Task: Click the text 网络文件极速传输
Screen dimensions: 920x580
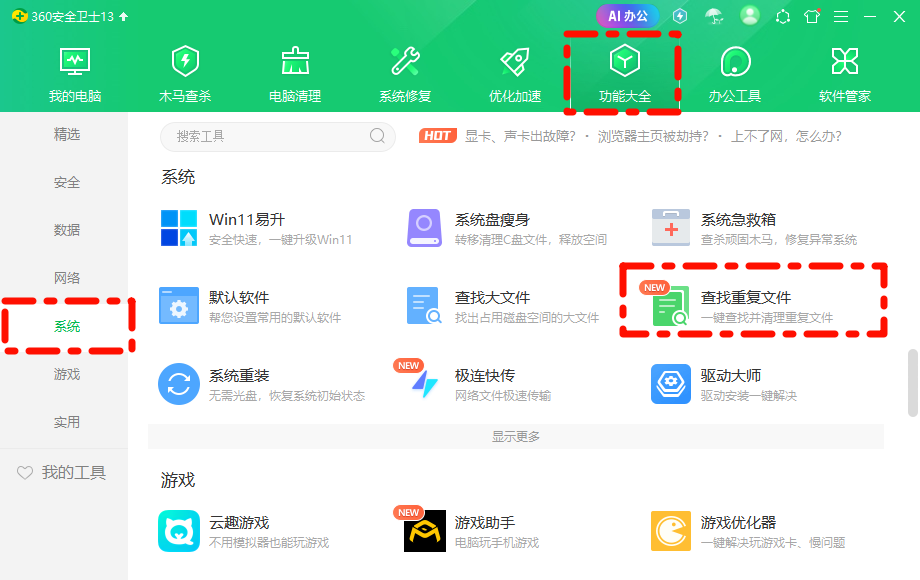Action: click(x=503, y=396)
